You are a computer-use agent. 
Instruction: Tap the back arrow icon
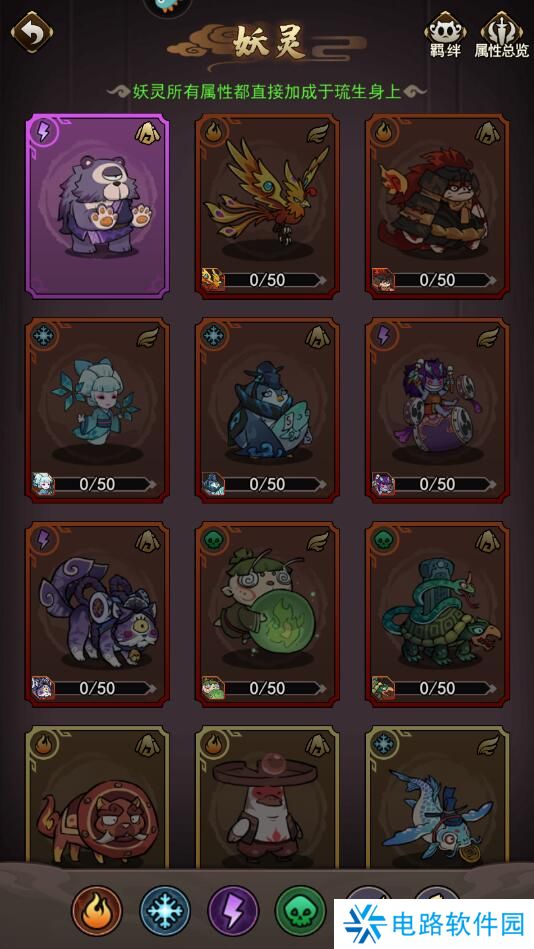coord(31,32)
